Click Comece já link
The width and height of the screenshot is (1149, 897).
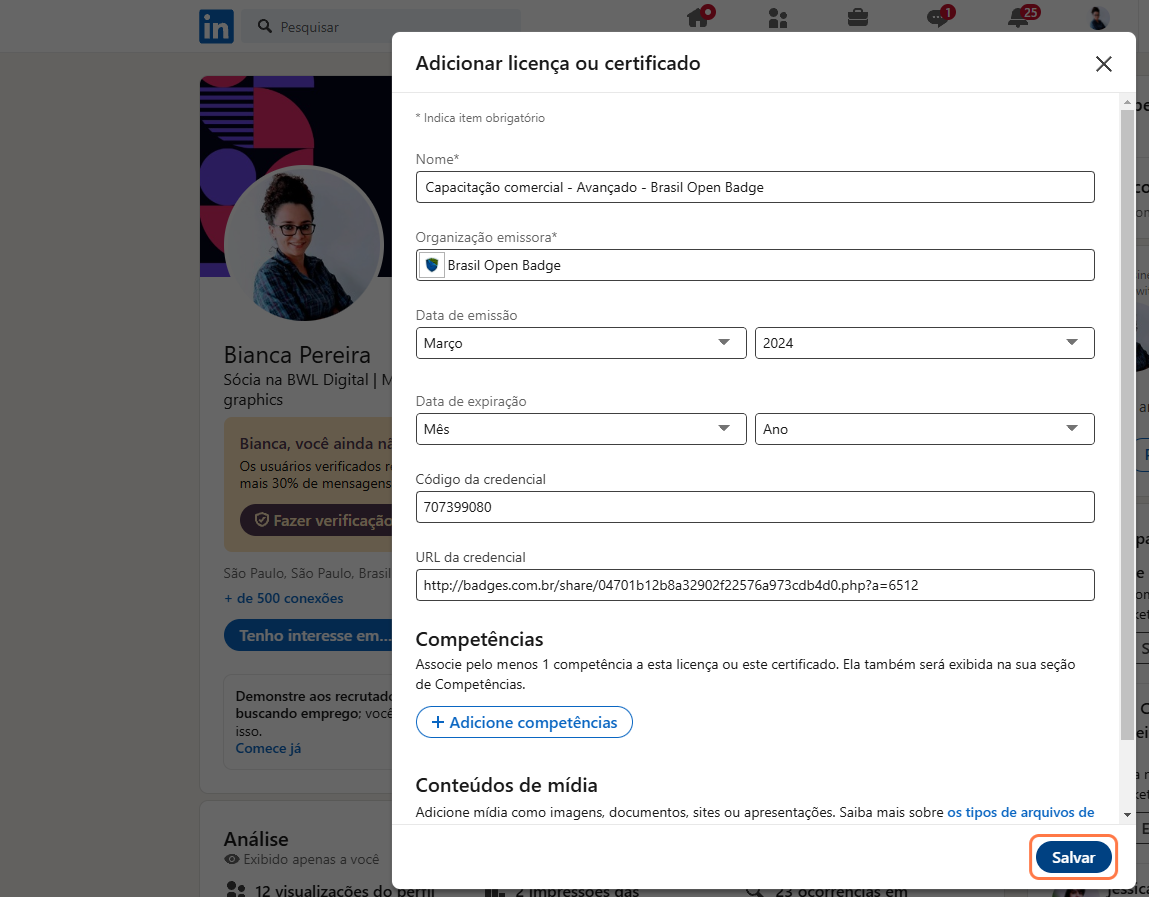[268, 748]
